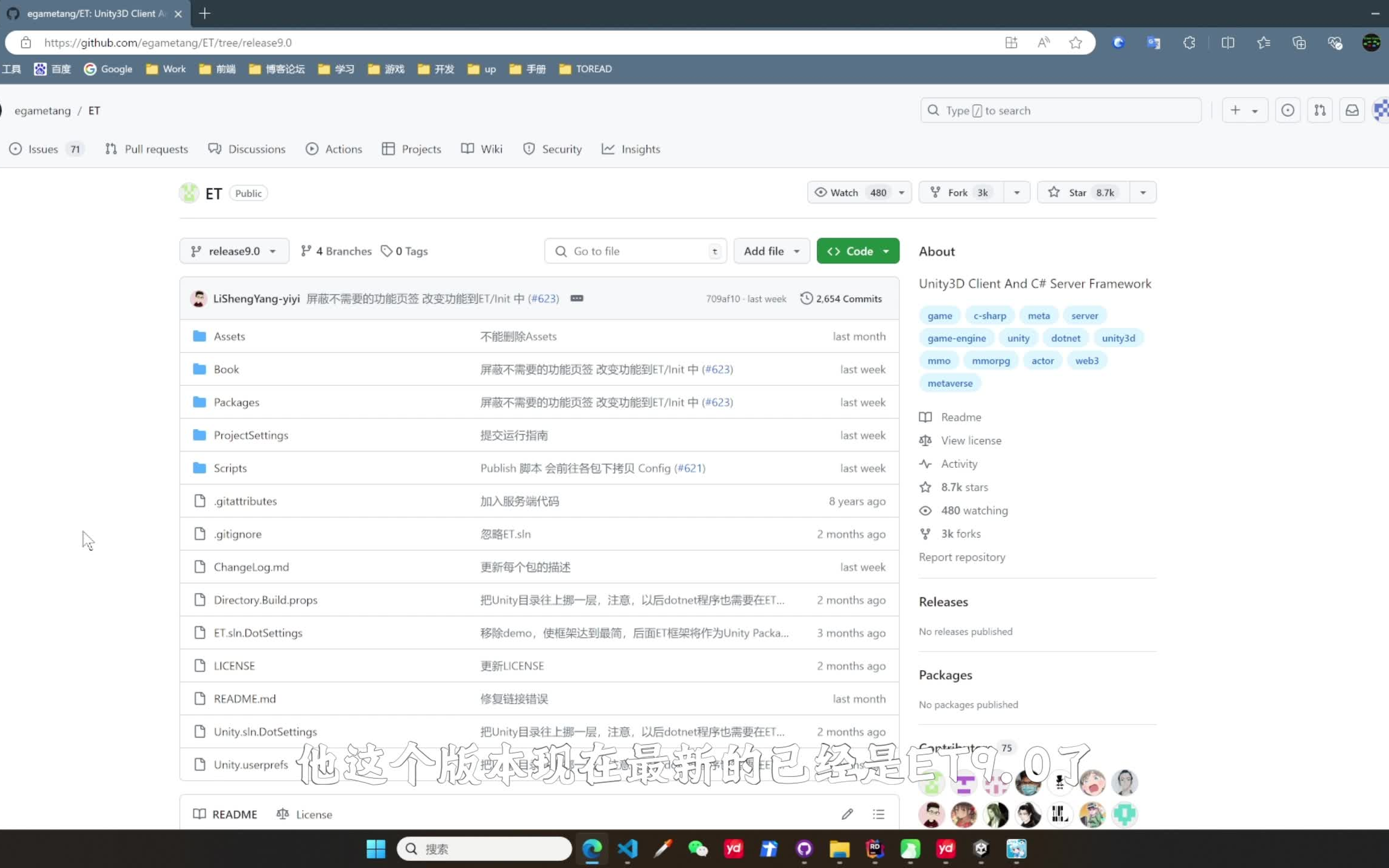Viewport: 1389px width, 868px height.
Task: Open README.md file
Action: [x=245, y=699]
